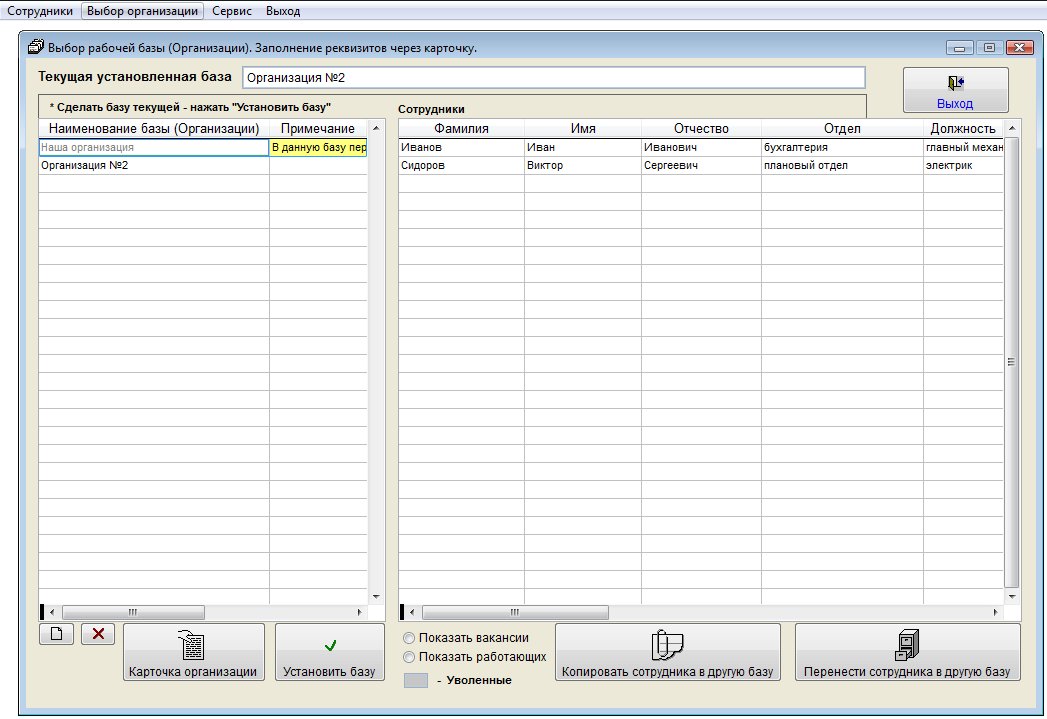This screenshot has height=719, width=1047.
Task: Click the Текущая установленная база field
Action: pyautogui.click(x=554, y=77)
